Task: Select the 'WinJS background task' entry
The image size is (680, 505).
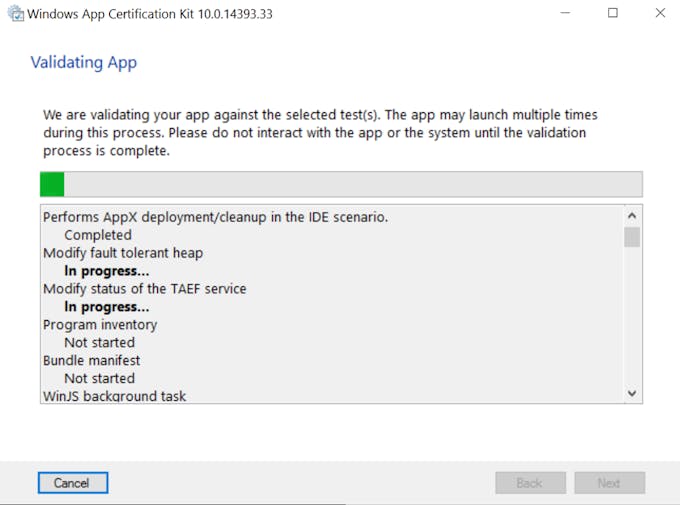Action: tap(114, 396)
